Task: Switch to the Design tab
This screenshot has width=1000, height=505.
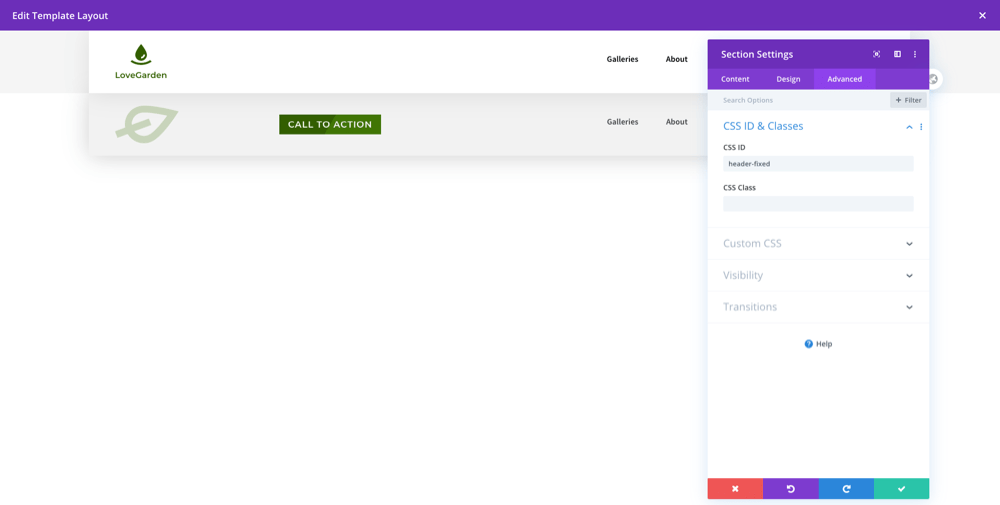Action: pyautogui.click(x=788, y=79)
